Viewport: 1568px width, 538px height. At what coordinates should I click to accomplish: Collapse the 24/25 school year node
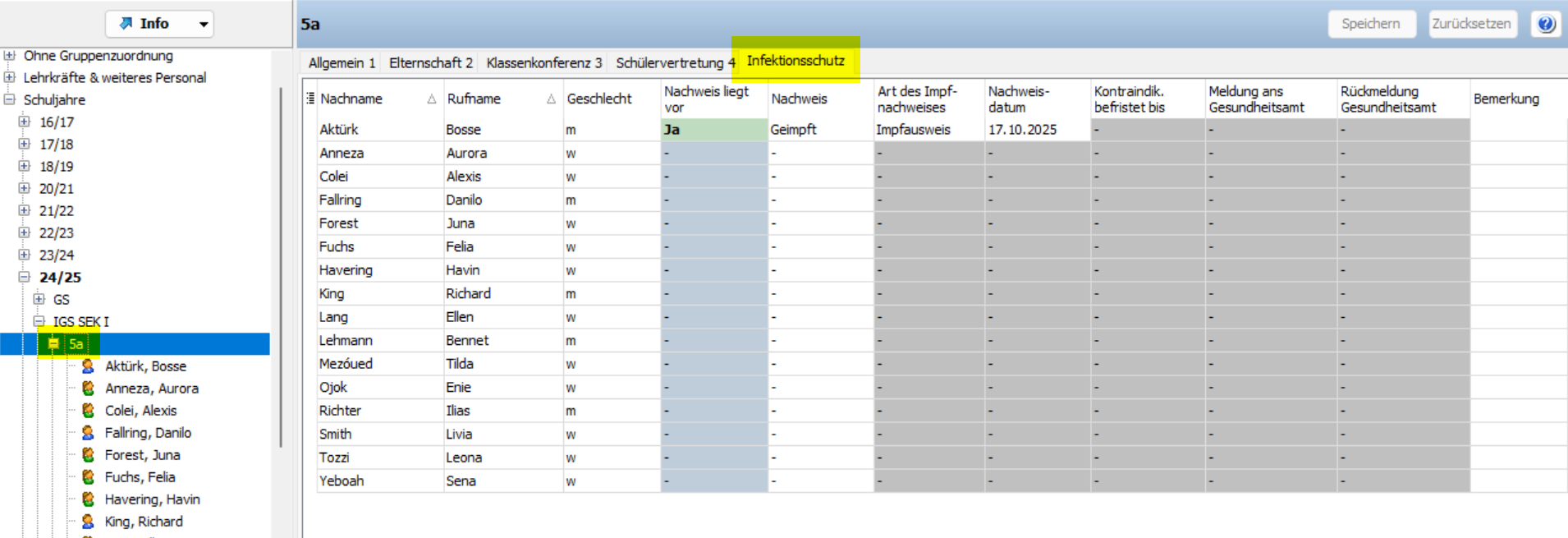click(25, 278)
